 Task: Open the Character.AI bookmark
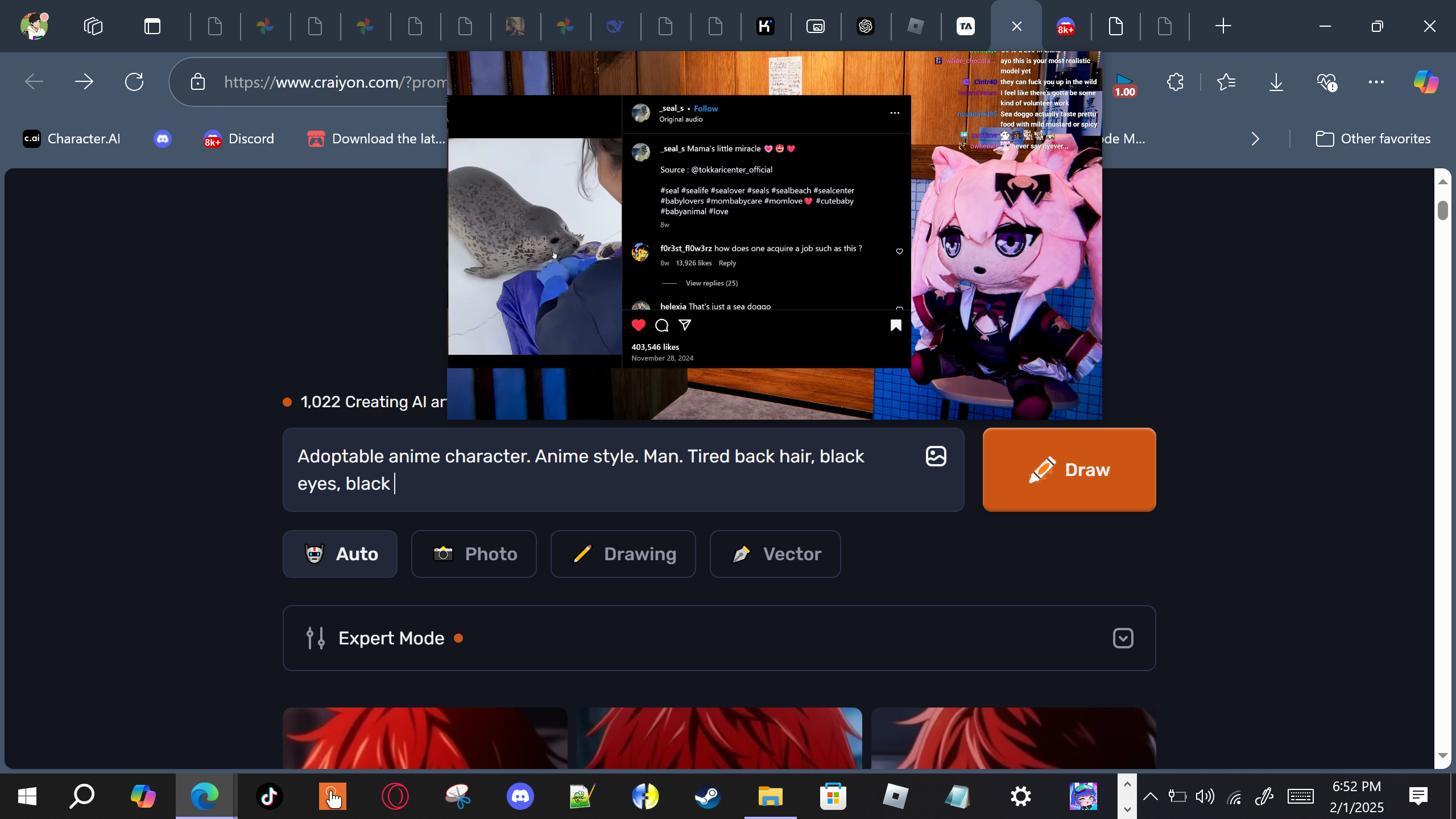tap(72, 139)
